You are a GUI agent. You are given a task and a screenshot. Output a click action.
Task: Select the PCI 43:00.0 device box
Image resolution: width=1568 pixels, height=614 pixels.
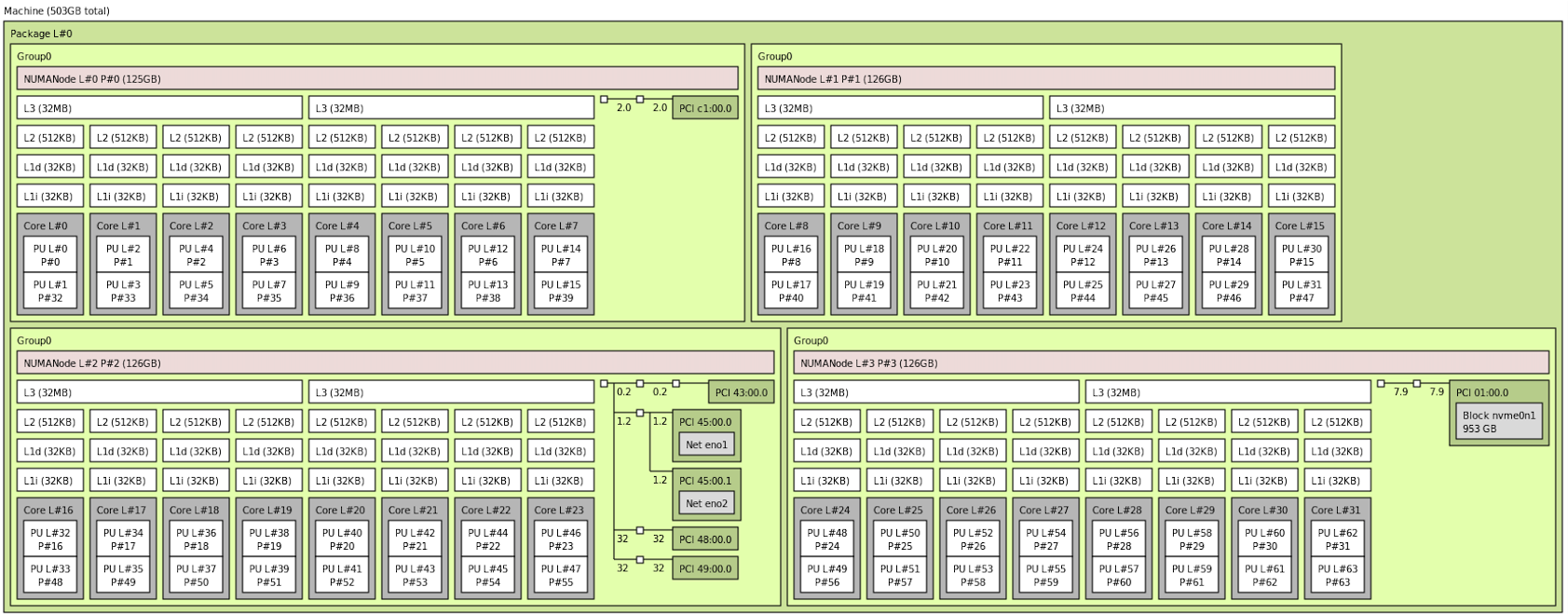click(x=742, y=392)
